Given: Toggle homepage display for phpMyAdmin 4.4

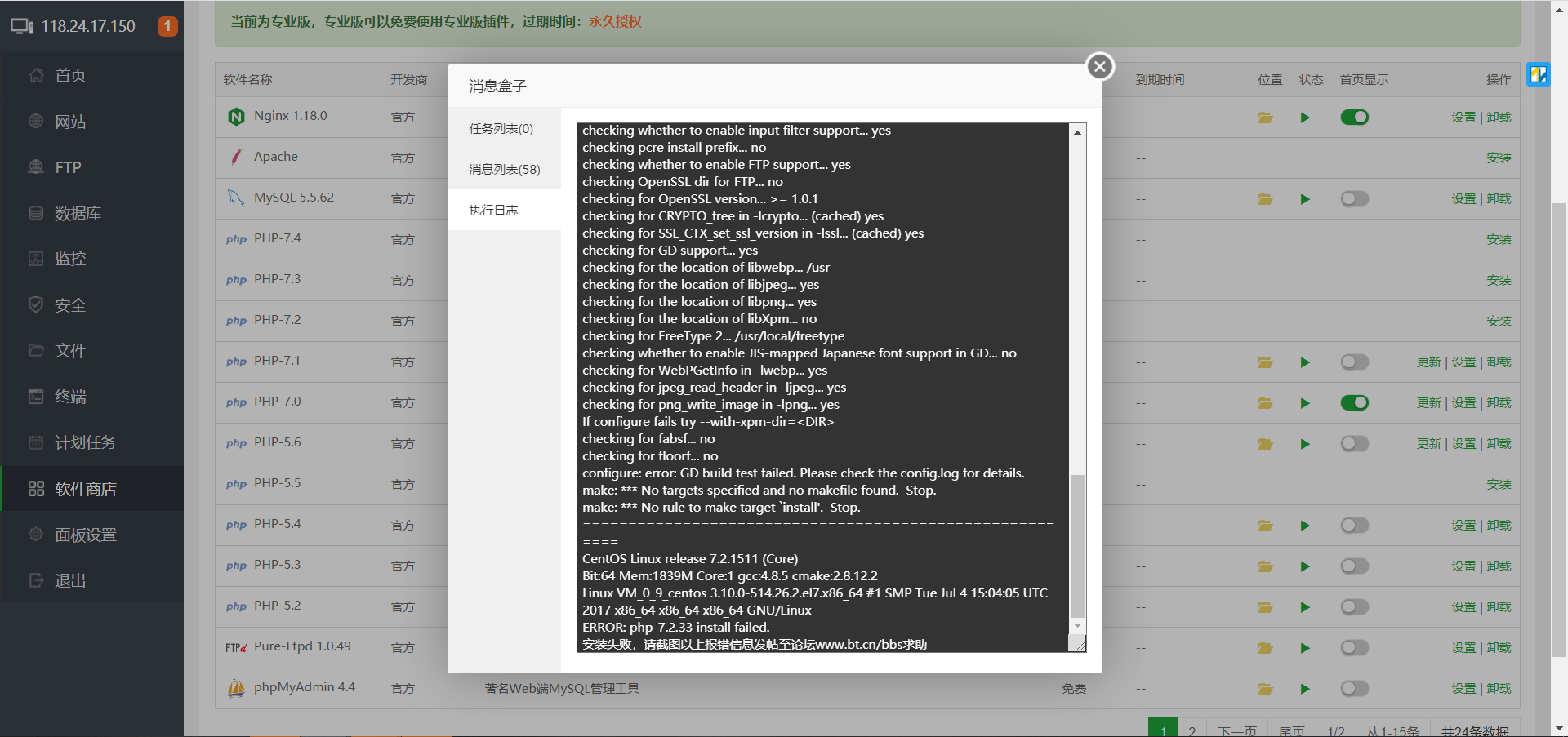Looking at the screenshot, I should pos(1354,688).
